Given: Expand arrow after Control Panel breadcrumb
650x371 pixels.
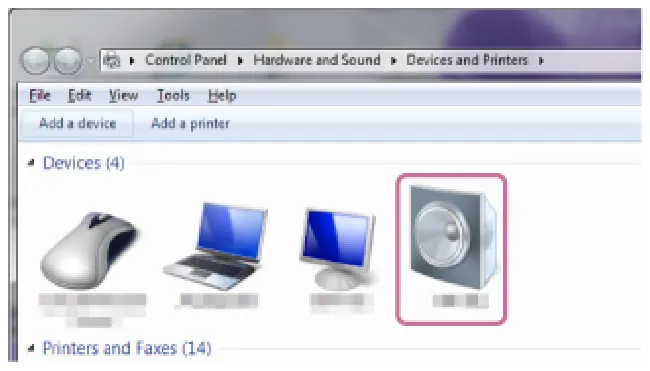Looking at the screenshot, I should (240, 61).
